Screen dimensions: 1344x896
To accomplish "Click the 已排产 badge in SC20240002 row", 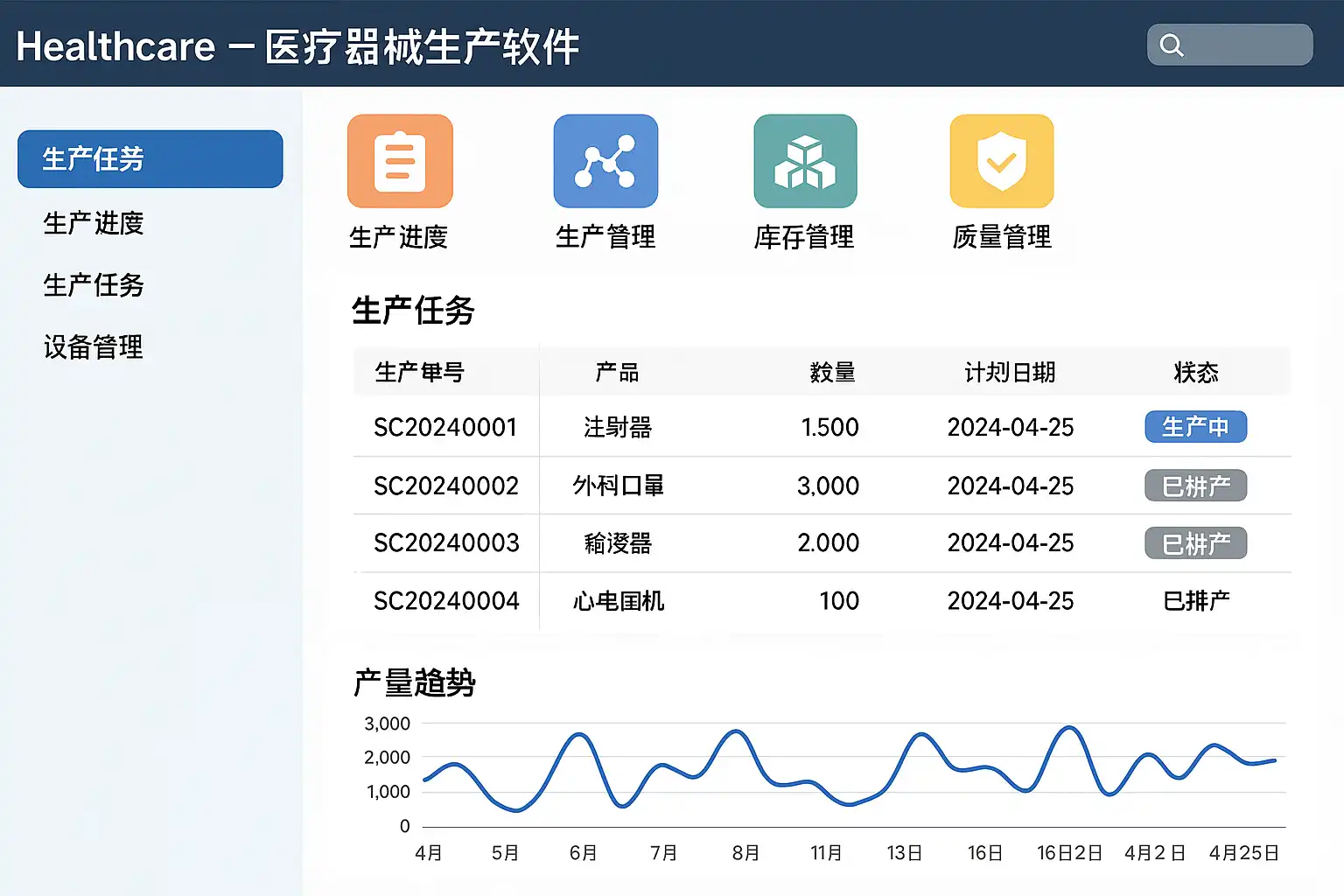I will 1195,486.
